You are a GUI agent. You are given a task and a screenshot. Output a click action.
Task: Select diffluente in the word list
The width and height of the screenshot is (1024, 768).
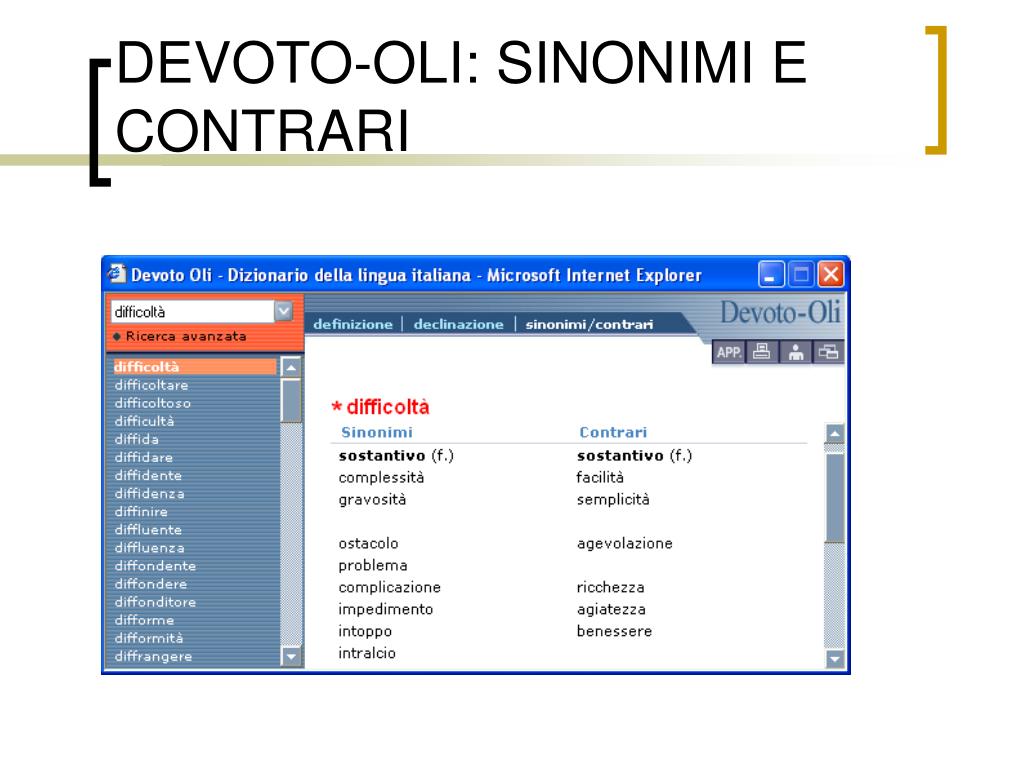[148, 530]
